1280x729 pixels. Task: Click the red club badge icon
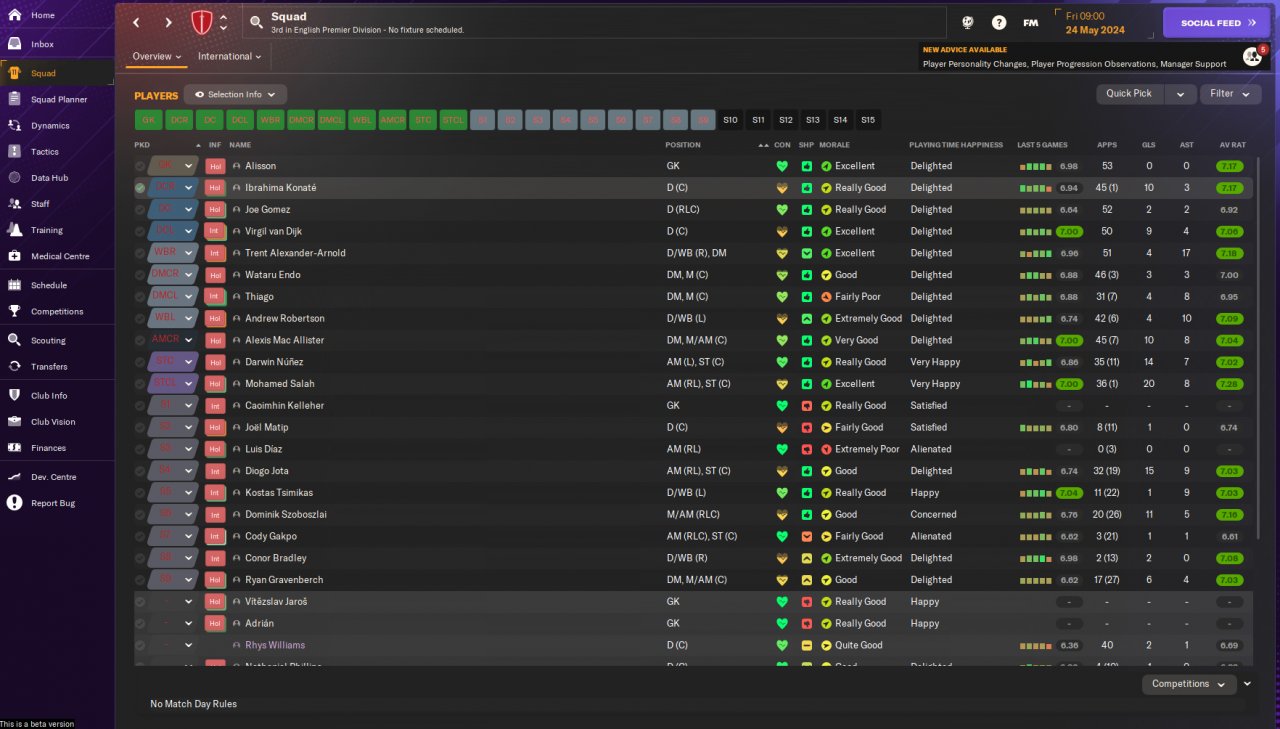tap(202, 22)
